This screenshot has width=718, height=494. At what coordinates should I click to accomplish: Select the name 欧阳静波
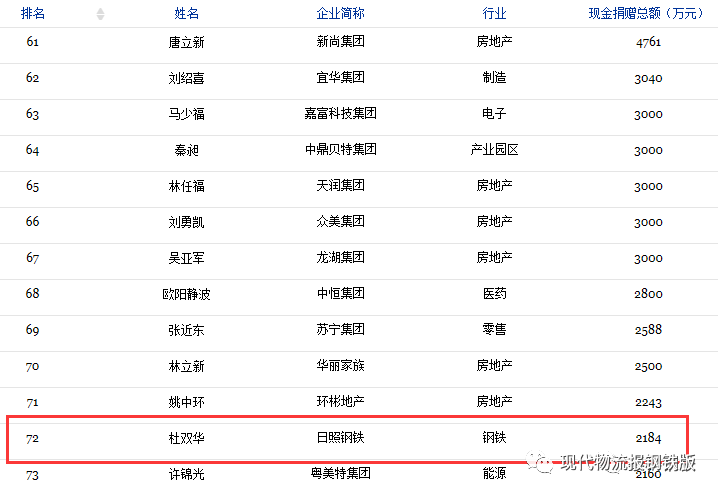tap(186, 294)
